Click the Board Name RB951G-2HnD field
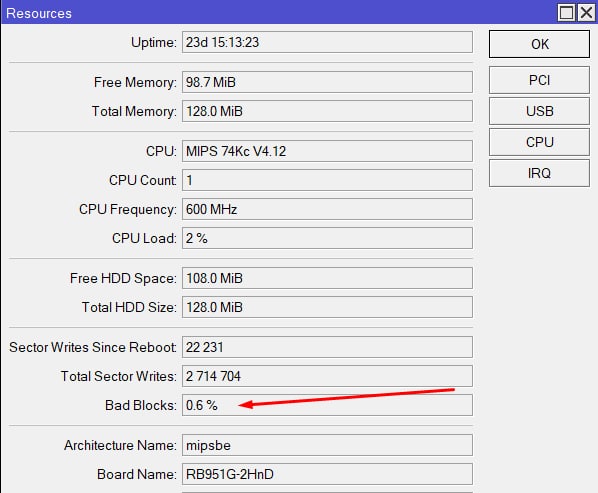 click(x=327, y=474)
